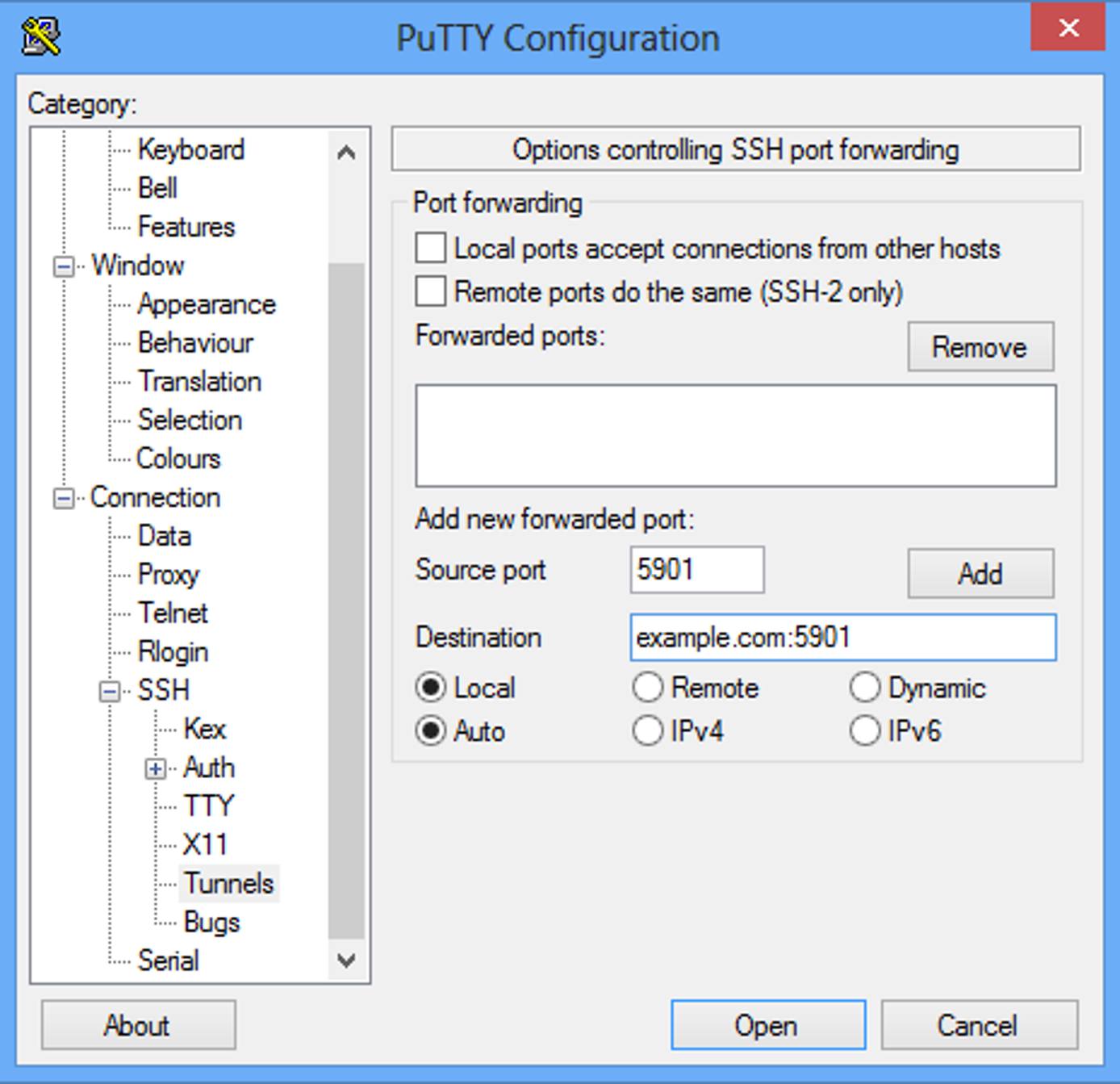Open the Colours settings page
Image resolution: width=1120 pixels, height=1084 pixels.
click(x=178, y=458)
